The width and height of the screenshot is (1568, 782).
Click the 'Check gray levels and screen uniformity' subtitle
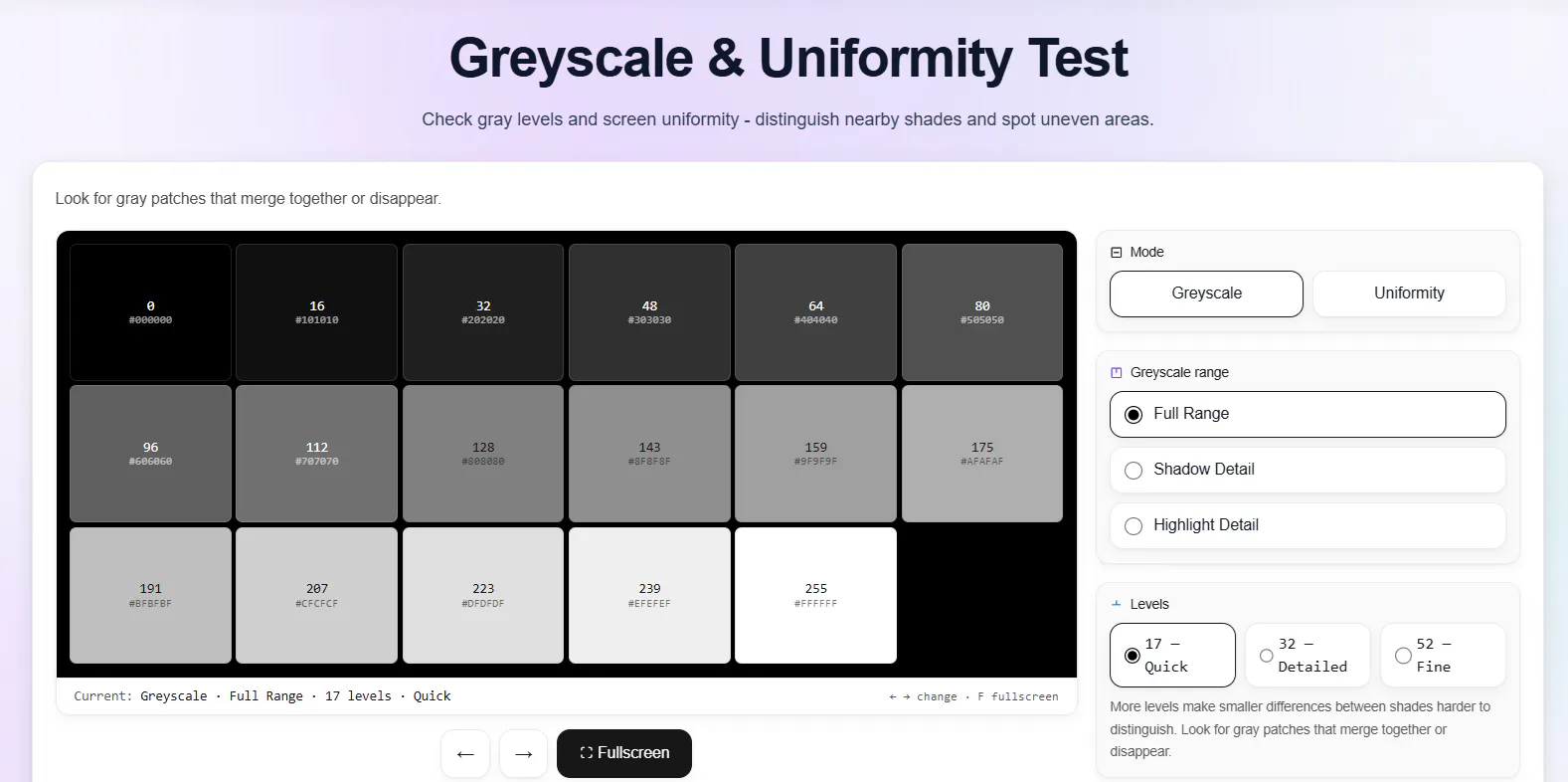click(787, 119)
